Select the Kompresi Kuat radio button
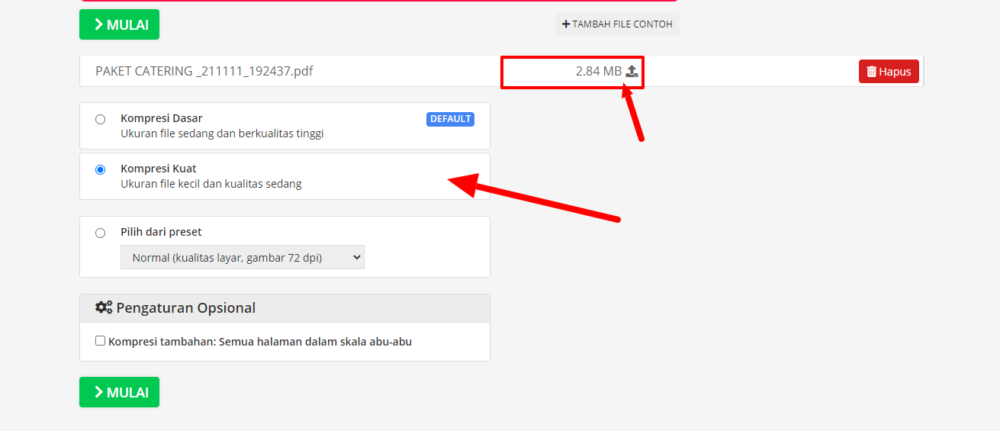 coord(100,170)
